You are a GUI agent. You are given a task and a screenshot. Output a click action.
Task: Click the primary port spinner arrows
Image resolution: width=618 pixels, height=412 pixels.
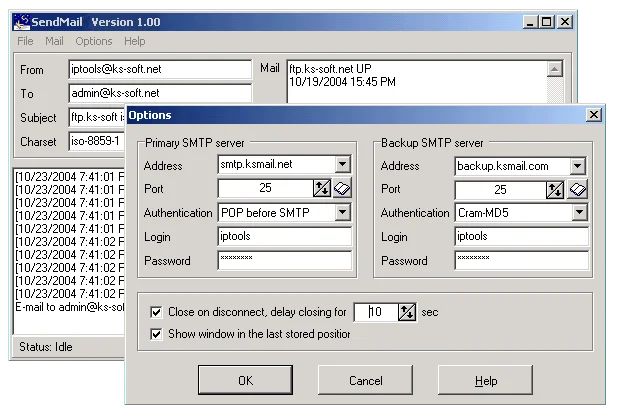click(x=322, y=188)
